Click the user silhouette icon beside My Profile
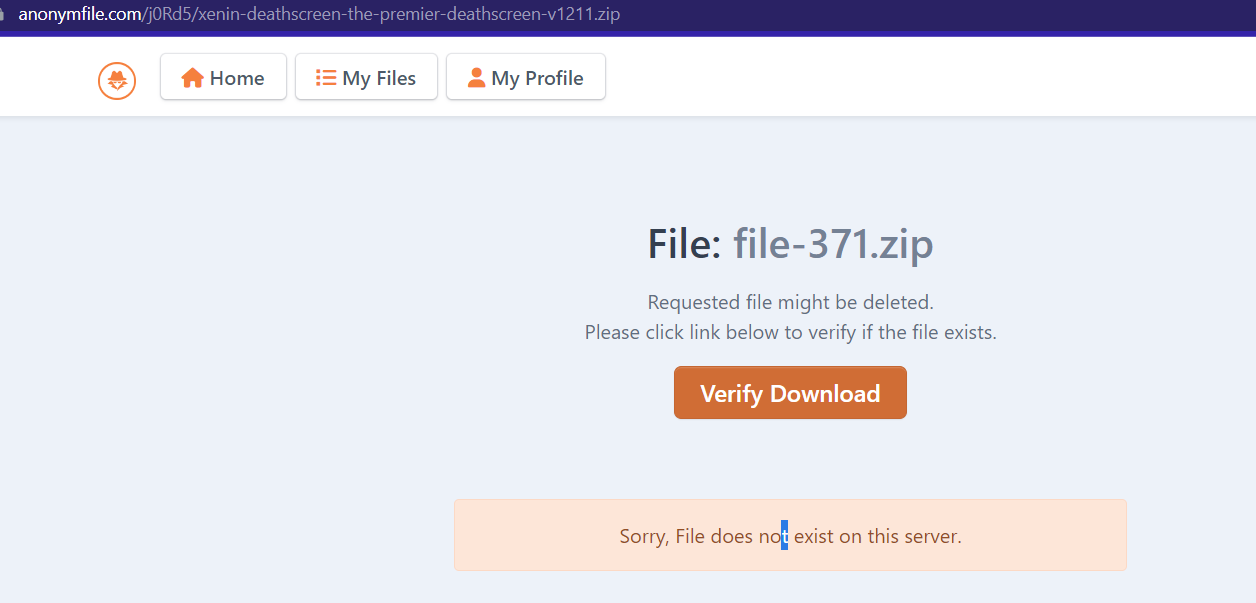The width and height of the screenshot is (1256, 603). click(x=477, y=78)
